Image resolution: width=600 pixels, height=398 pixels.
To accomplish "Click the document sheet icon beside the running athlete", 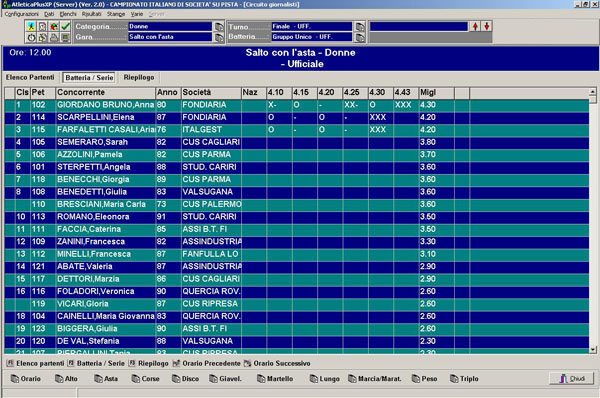I will (x=42, y=26).
